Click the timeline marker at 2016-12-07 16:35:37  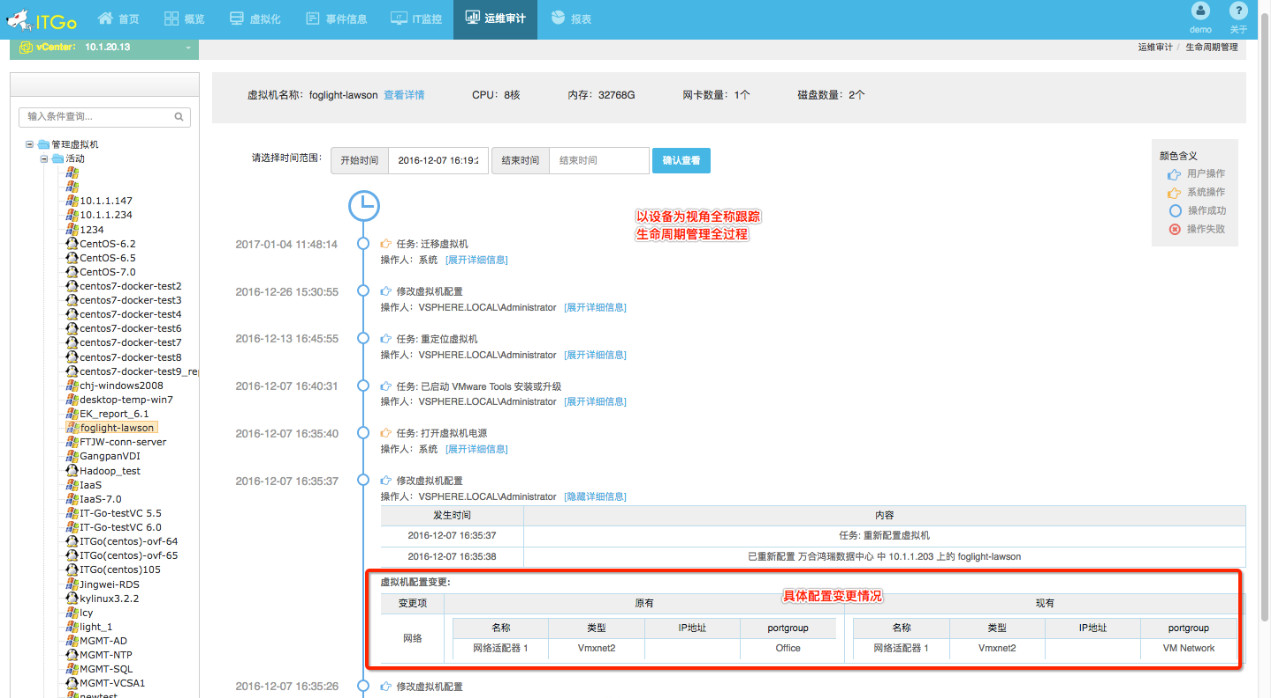(x=364, y=481)
